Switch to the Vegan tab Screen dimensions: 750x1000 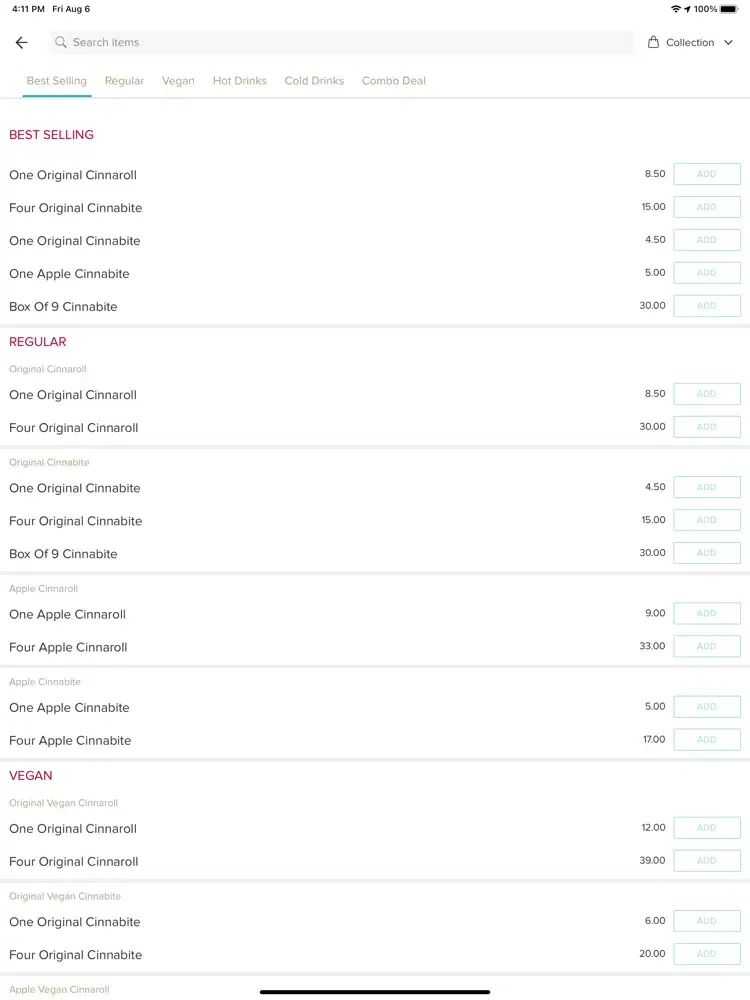coord(178,81)
